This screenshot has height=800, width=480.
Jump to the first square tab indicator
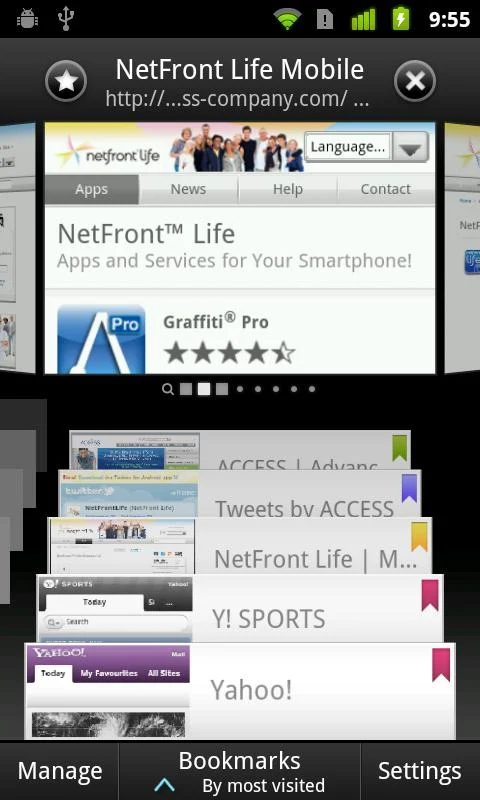point(186,389)
